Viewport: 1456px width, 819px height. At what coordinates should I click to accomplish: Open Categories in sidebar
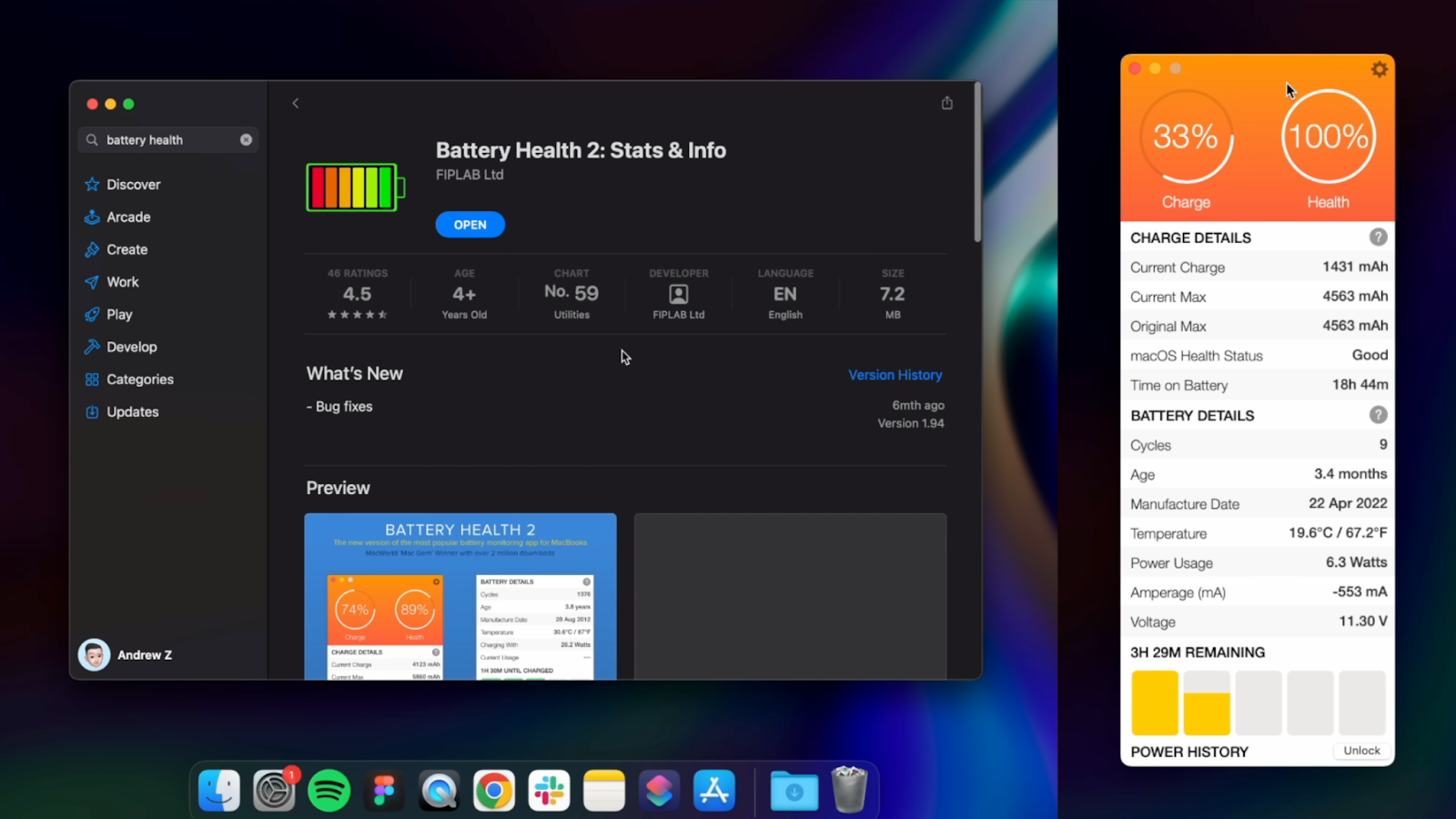click(139, 379)
